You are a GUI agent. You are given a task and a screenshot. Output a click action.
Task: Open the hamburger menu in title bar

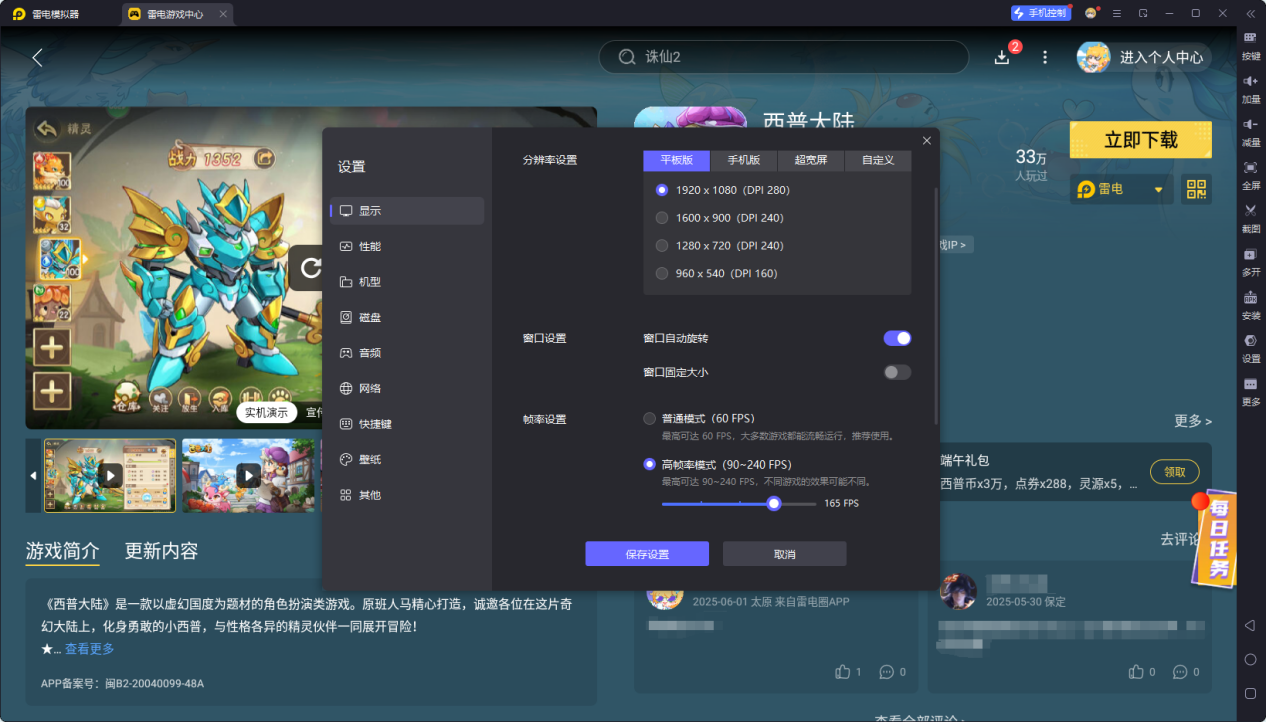(1117, 13)
